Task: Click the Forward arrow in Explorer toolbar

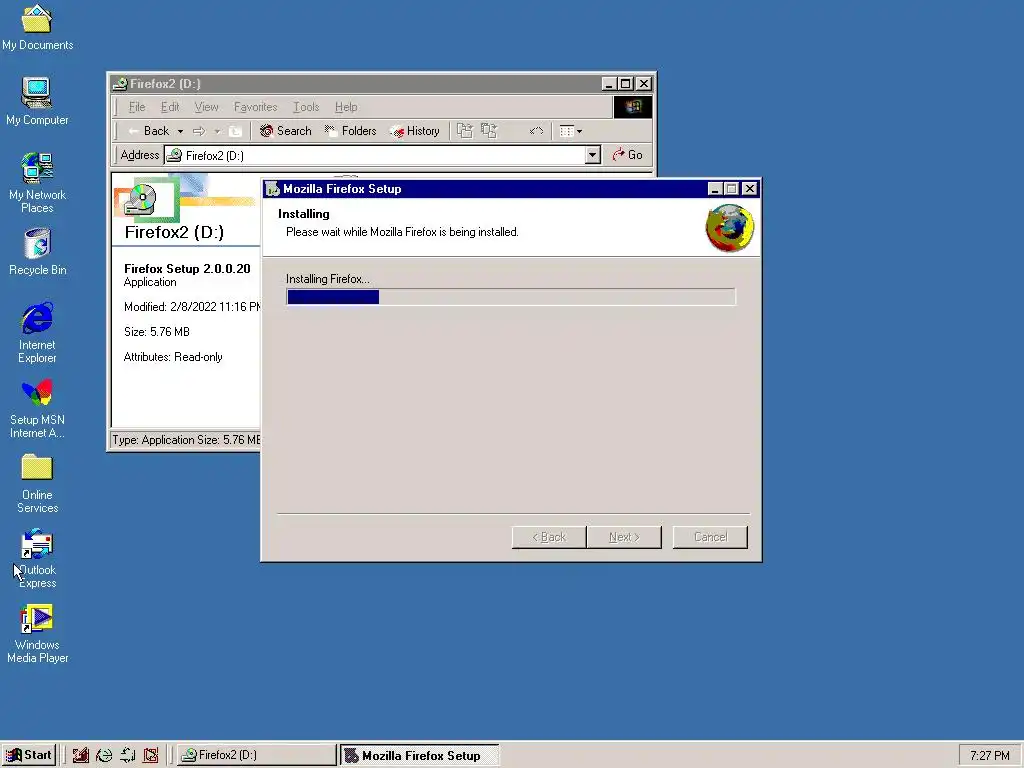Action: click(199, 131)
